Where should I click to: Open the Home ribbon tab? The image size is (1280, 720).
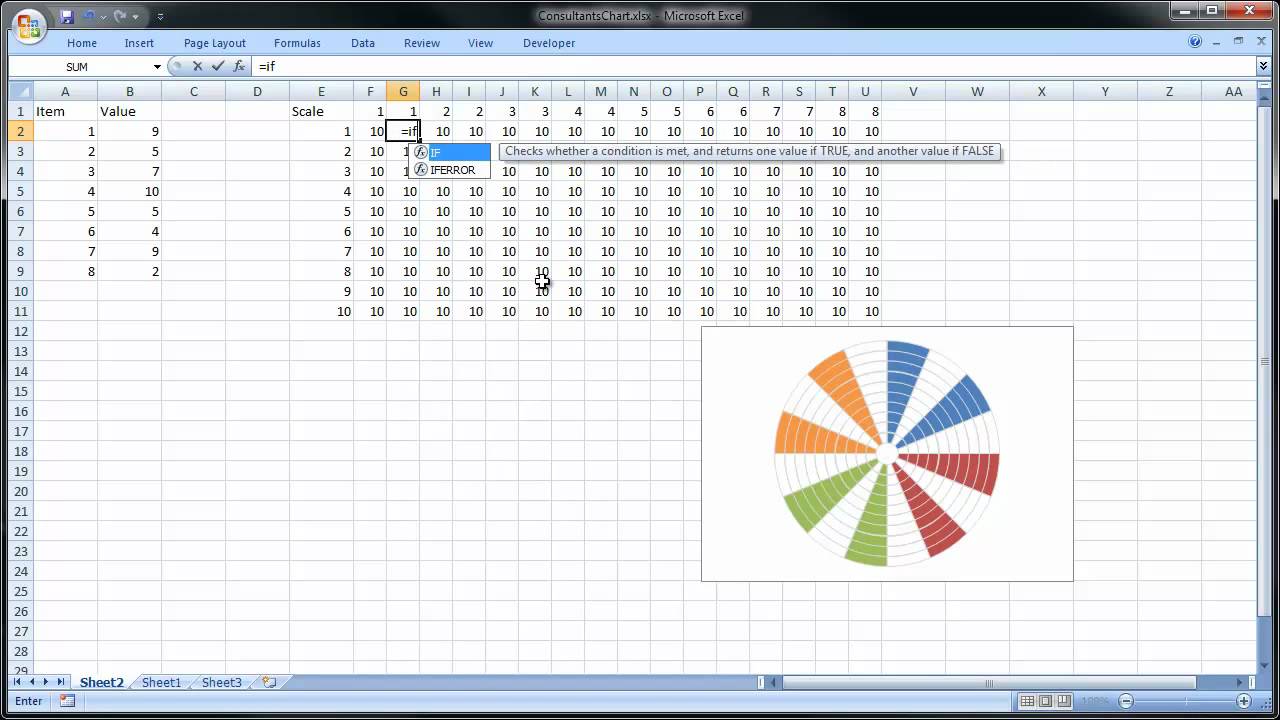coord(82,43)
